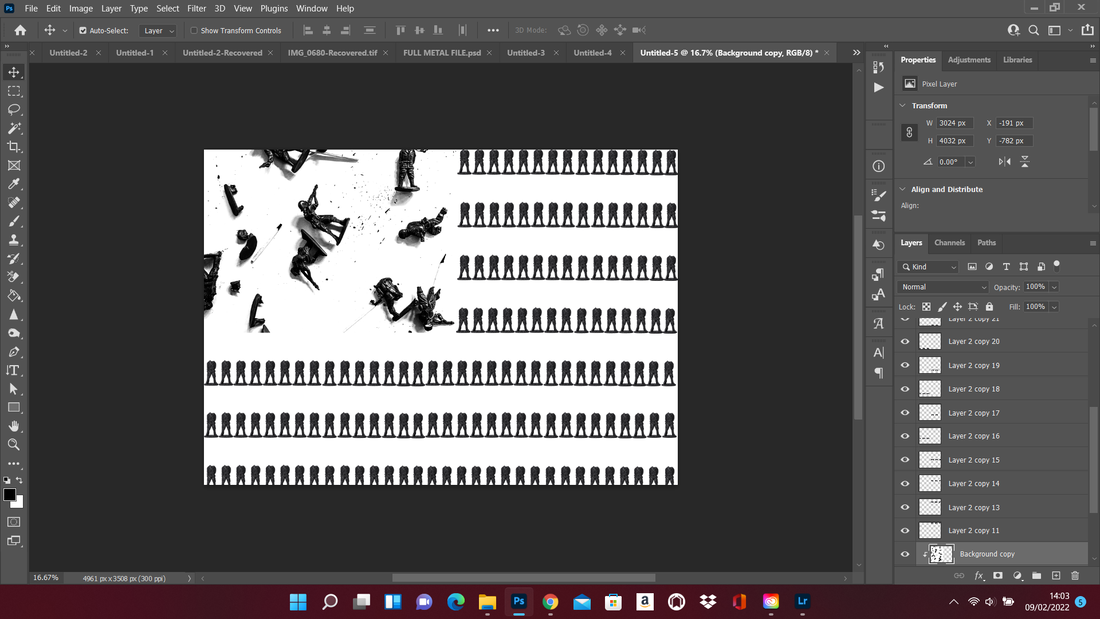Delete layer using the trash icon
This screenshot has width=1100, height=619.
1075,575
